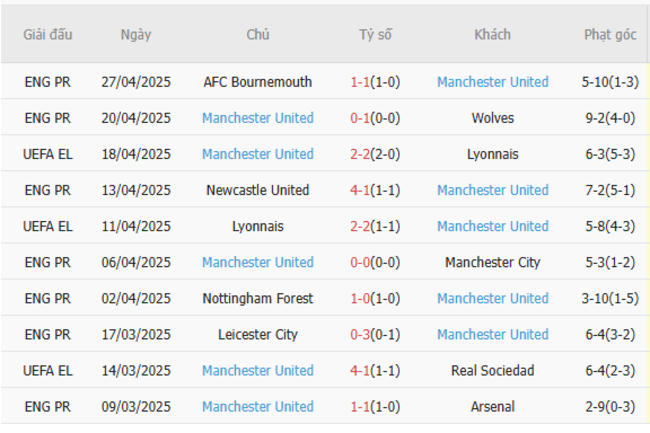The width and height of the screenshot is (650, 433).
Task: Open the Real Sociedad team link
Action: pos(492,370)
